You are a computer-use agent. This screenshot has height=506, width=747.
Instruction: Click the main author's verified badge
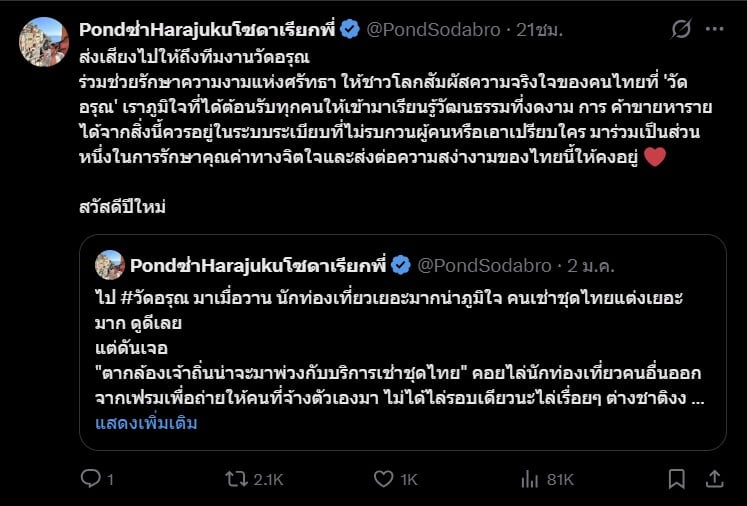tap(349, 30)
